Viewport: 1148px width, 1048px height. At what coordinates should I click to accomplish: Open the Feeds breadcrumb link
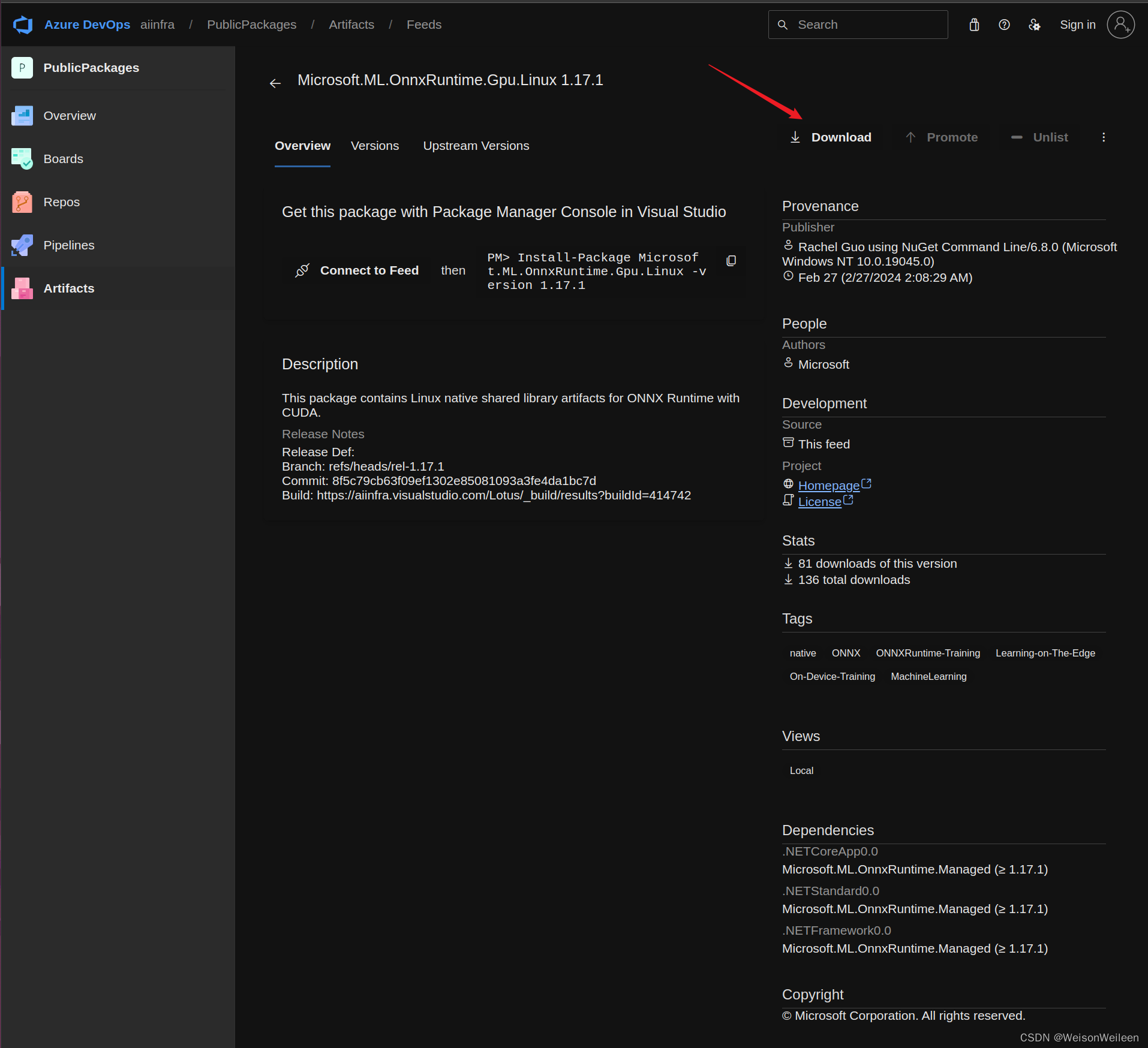(423, 25)
